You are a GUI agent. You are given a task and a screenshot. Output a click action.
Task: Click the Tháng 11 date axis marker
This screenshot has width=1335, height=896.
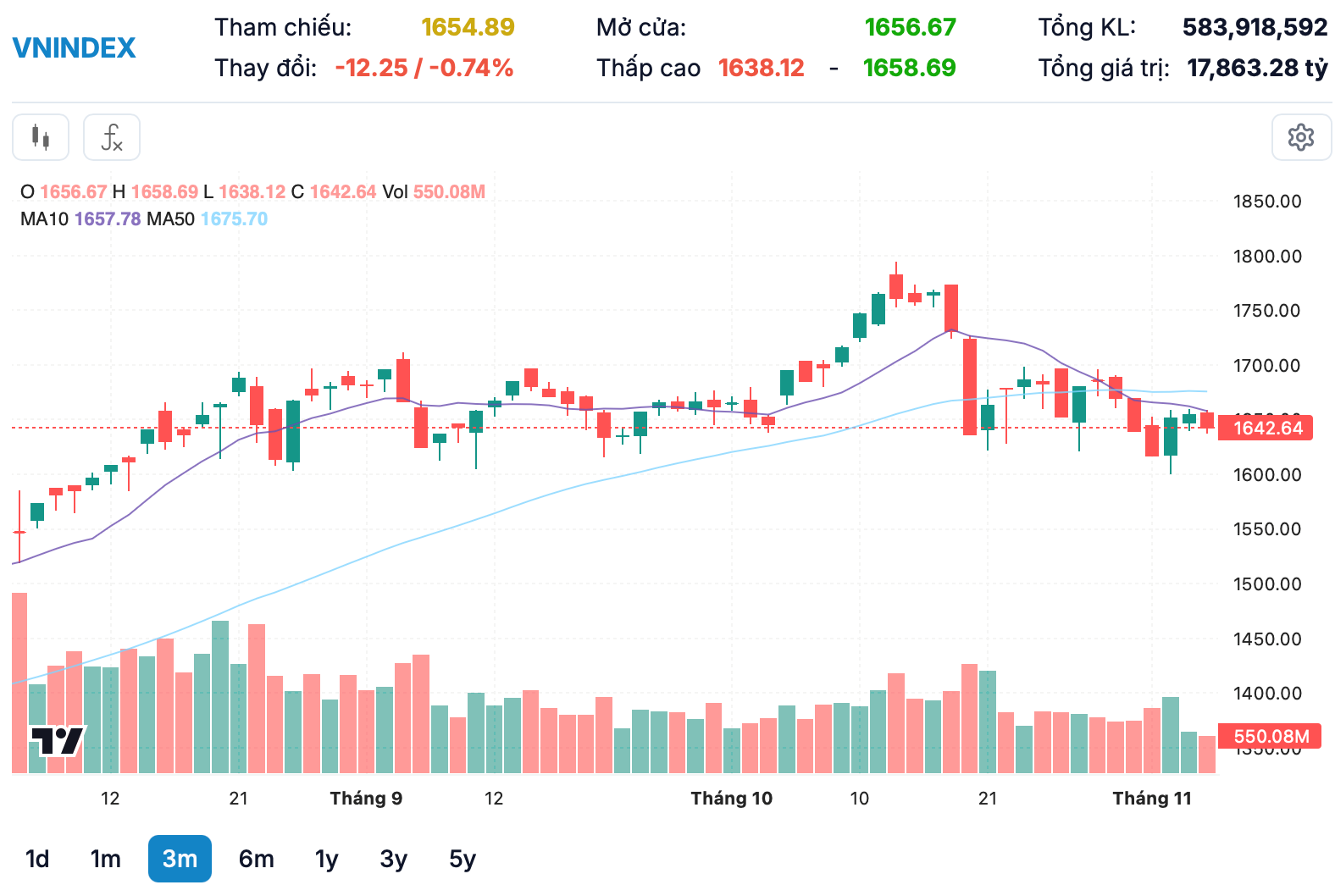1151,799
